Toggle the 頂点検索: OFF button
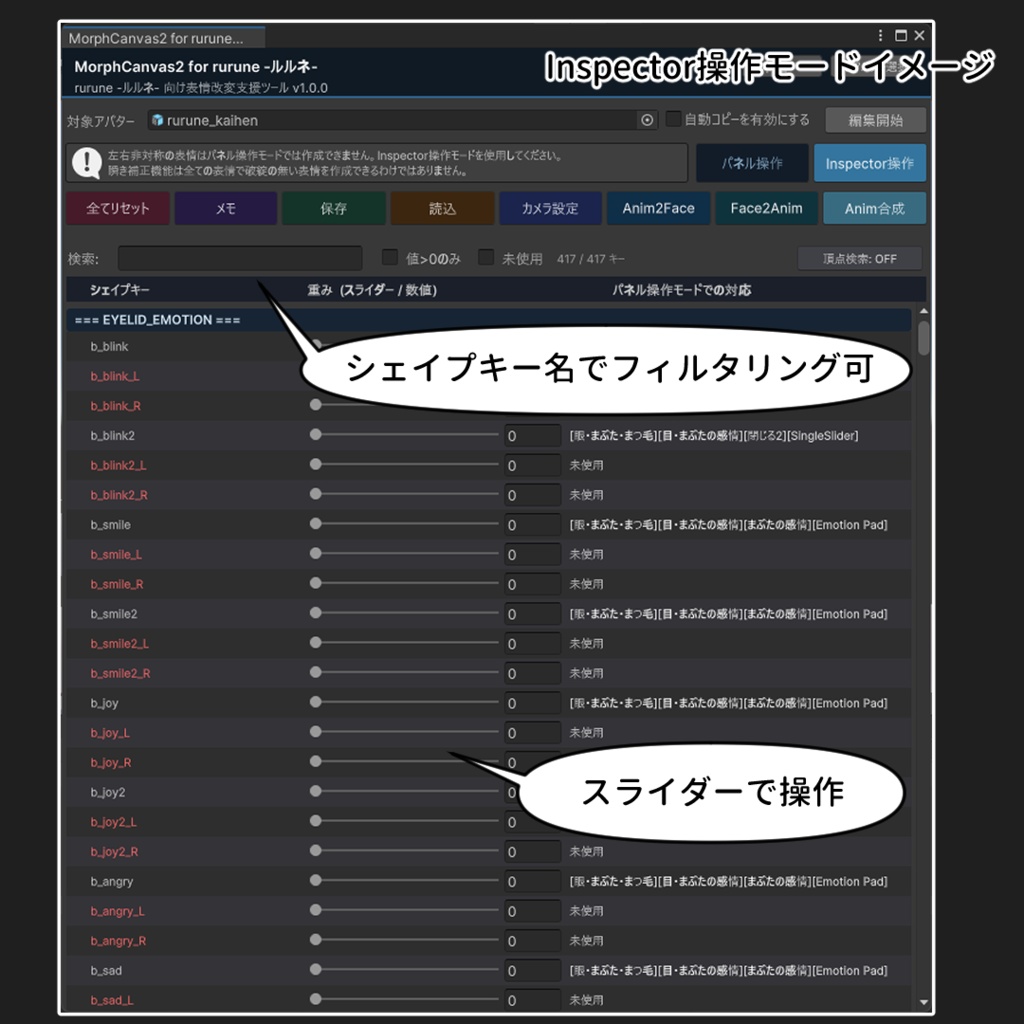 pos(859,259)
